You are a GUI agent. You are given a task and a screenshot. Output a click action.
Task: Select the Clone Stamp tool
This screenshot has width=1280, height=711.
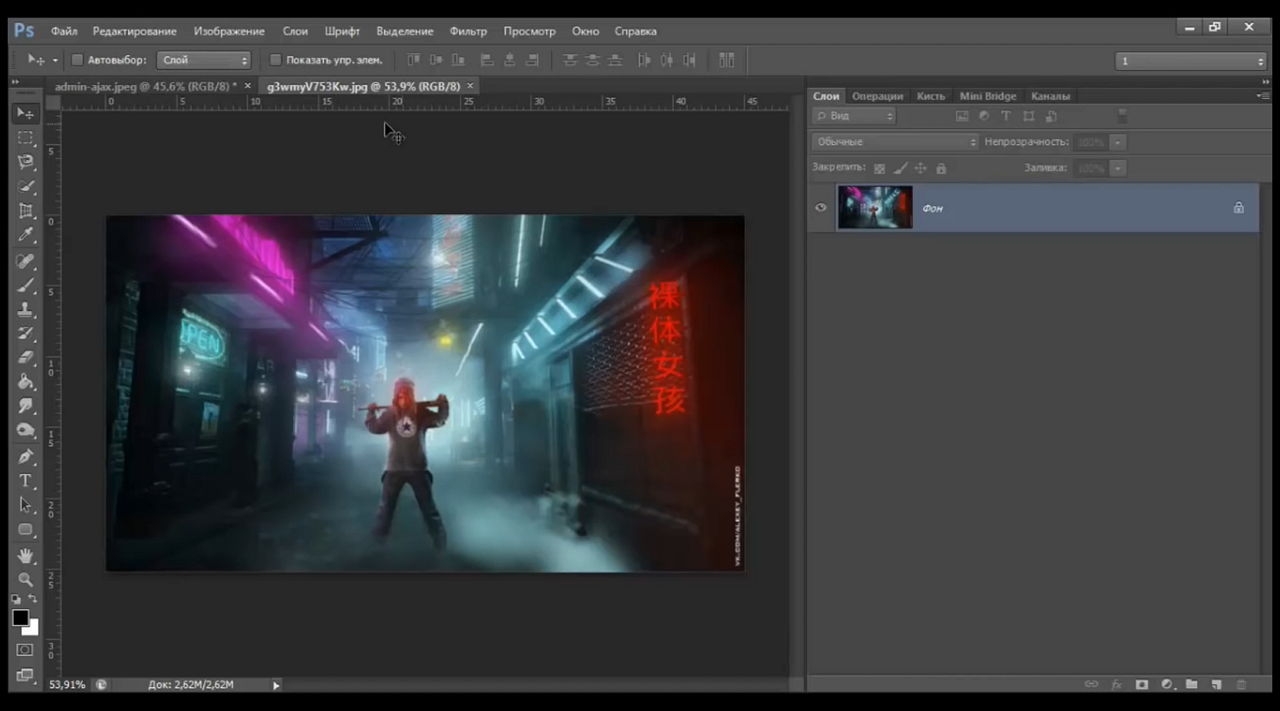(26, 309)
